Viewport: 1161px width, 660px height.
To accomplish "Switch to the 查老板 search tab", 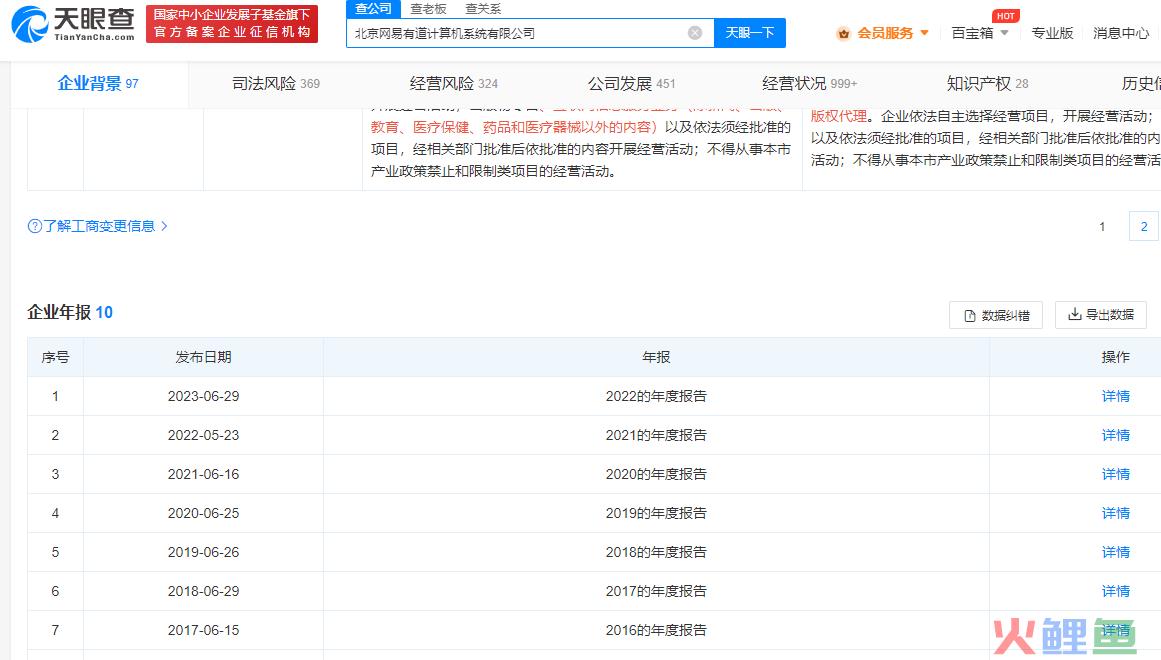I will coord(429,9).
